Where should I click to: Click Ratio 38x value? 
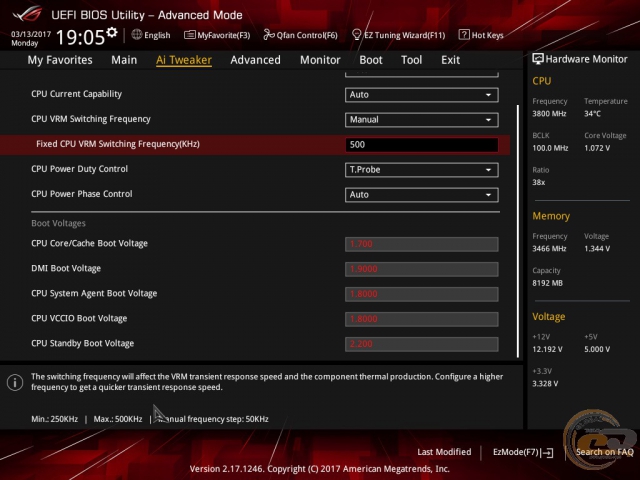click(538, 182)
